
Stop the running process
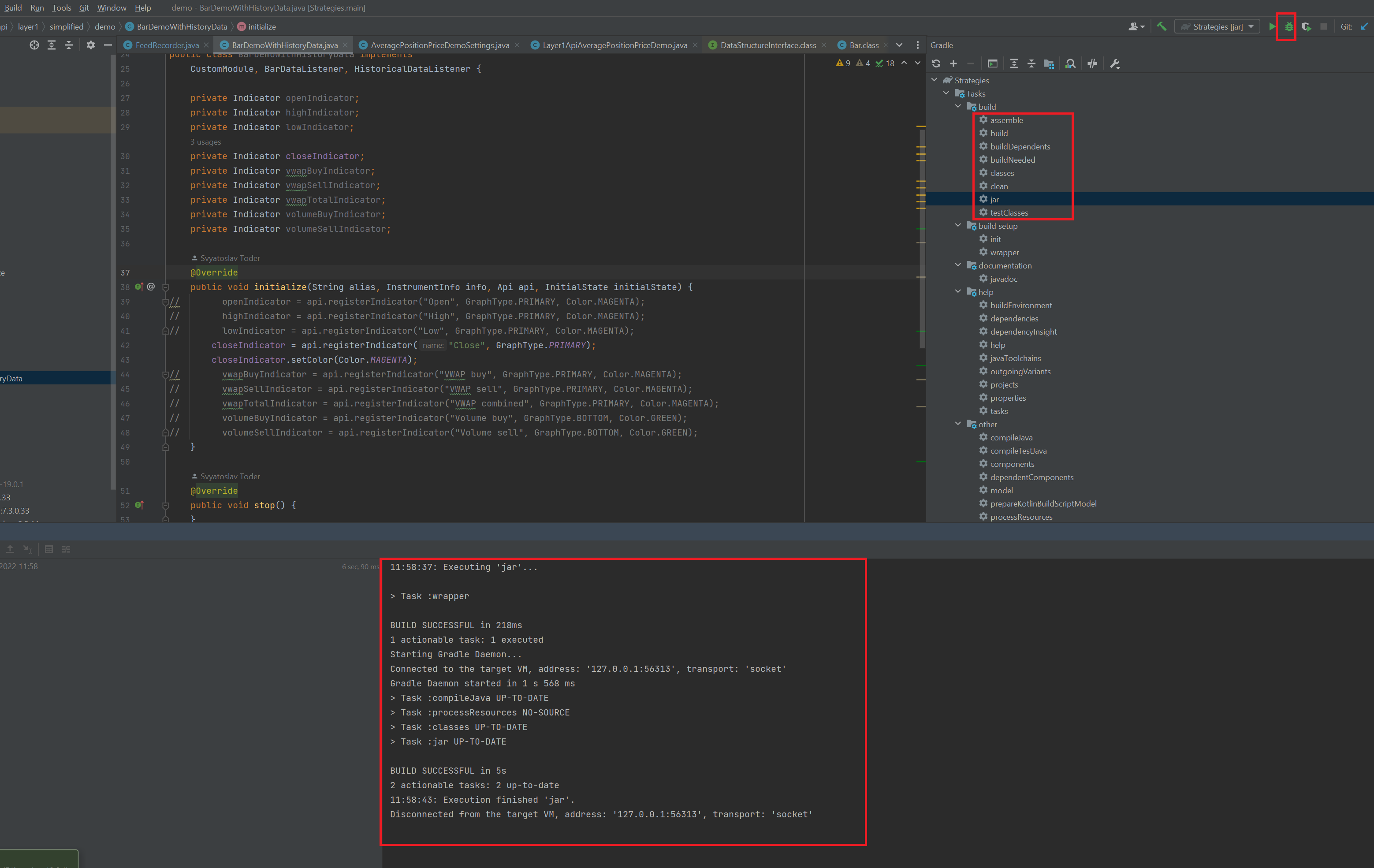(1324, 26)
